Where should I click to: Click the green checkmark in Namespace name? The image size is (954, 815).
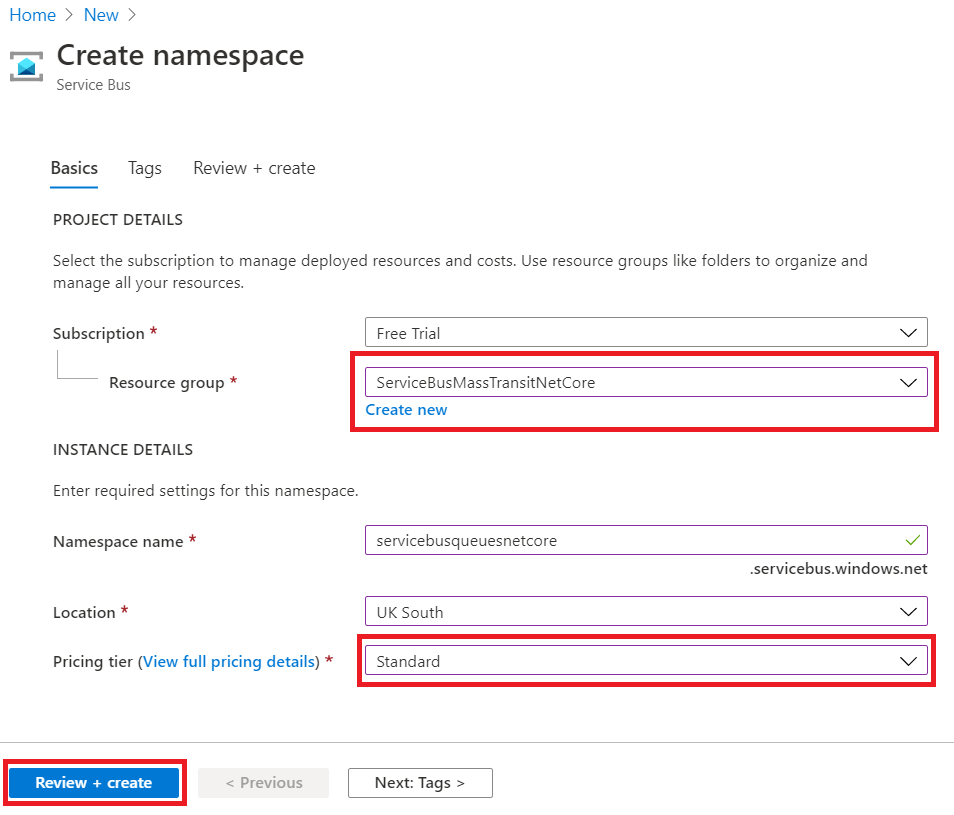click(x=911, y=540)
